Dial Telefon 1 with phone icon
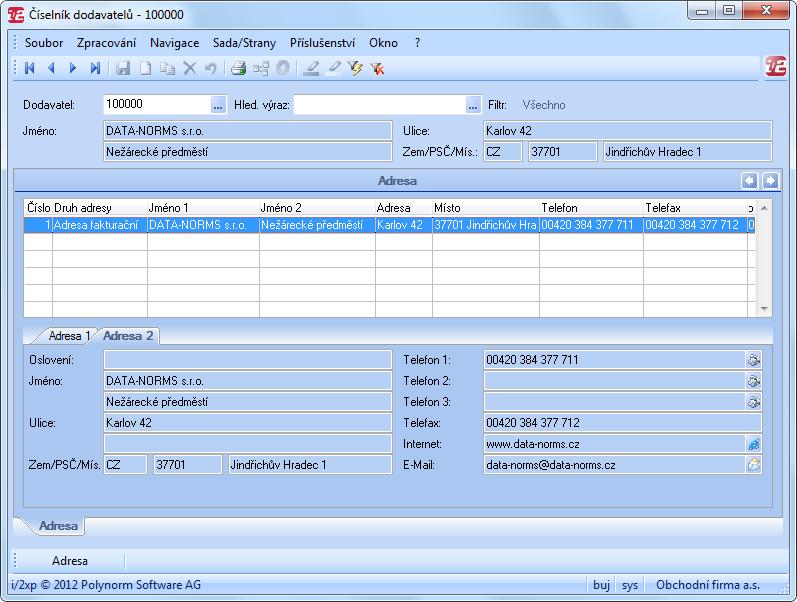This screenshot has width=797, height=602. [x=753, y=360]
